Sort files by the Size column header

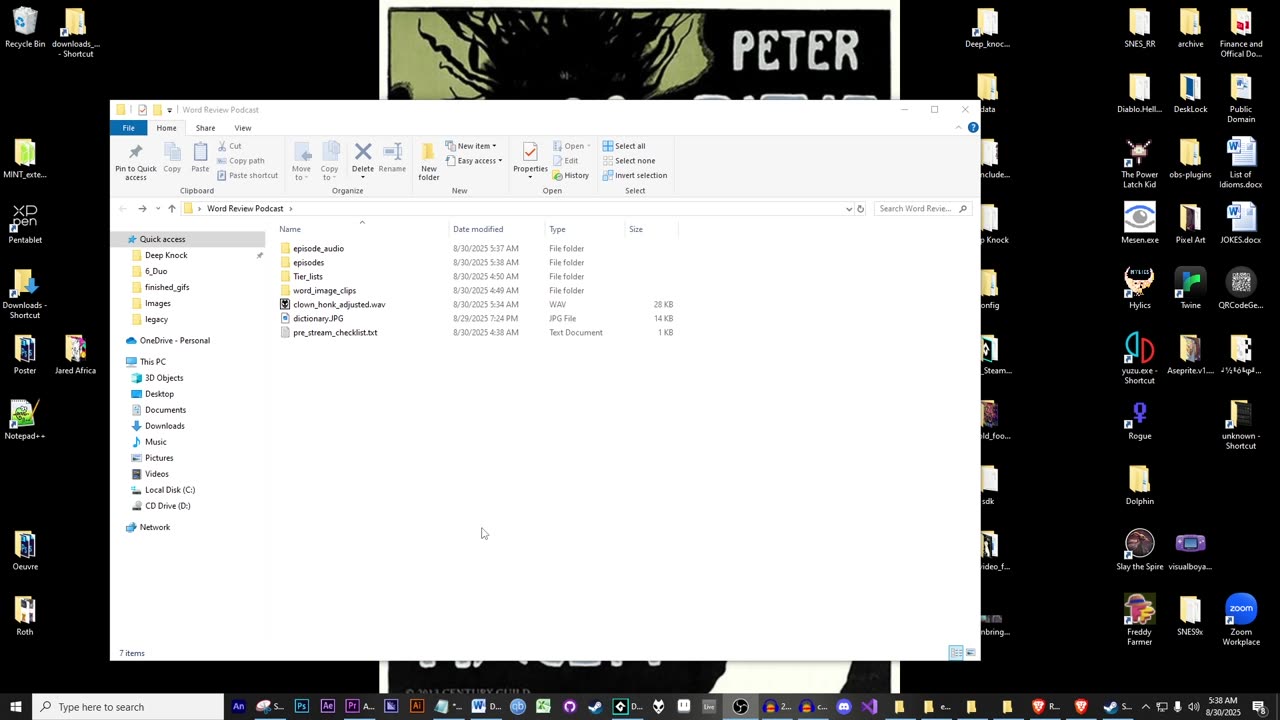pos(651,229)
